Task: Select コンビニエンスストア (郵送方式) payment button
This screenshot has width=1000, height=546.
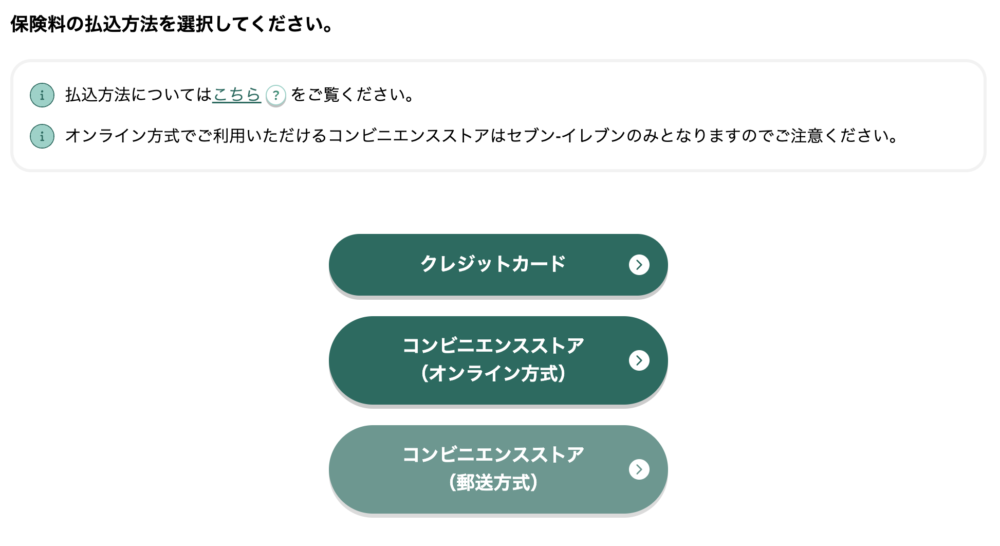Action: (498, 469)
